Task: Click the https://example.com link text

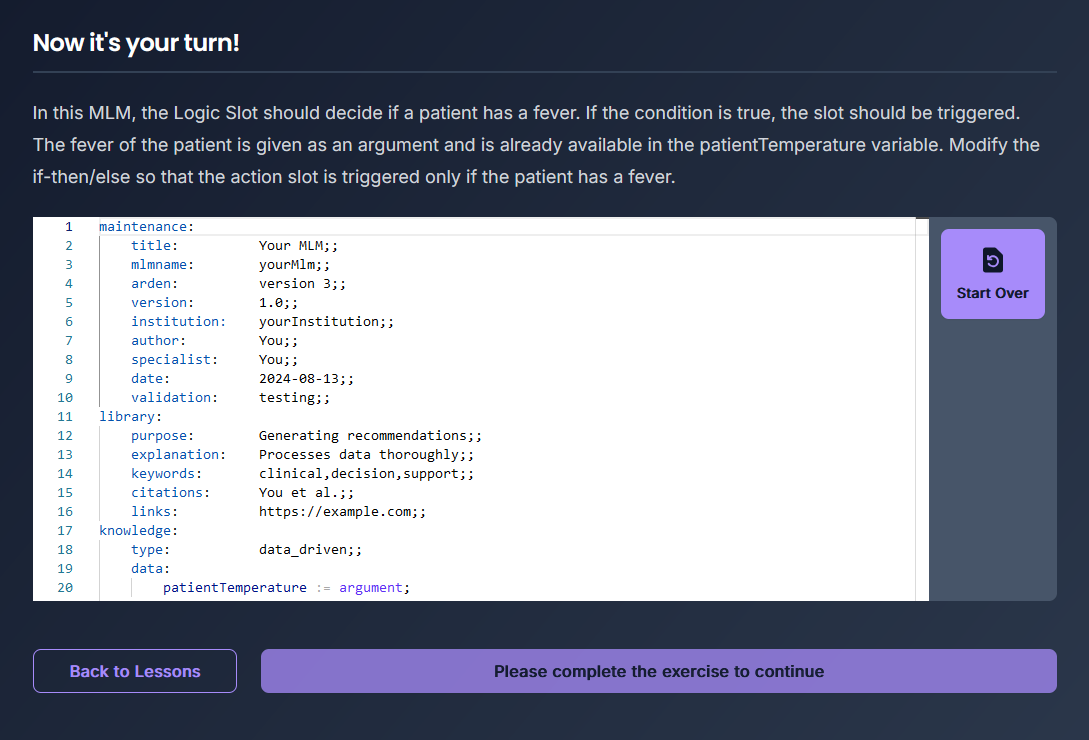Action: tap(342, 511)
